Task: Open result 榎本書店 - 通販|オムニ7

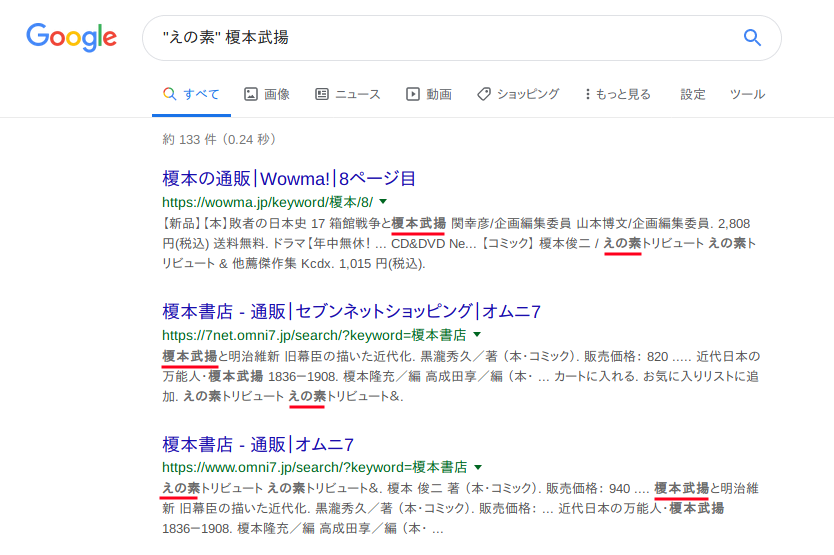Action: 258,444
